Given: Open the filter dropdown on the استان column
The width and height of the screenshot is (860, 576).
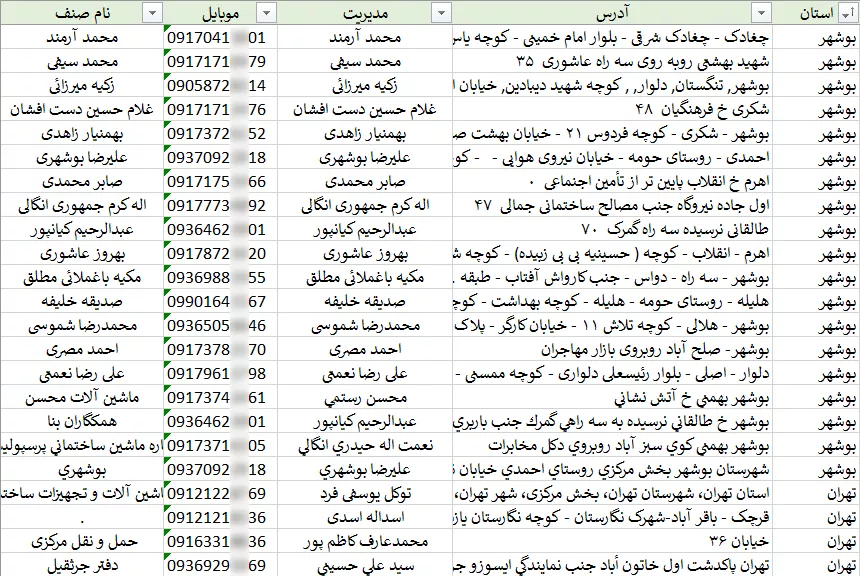Looking at the screenshot, I should (848, 13).
